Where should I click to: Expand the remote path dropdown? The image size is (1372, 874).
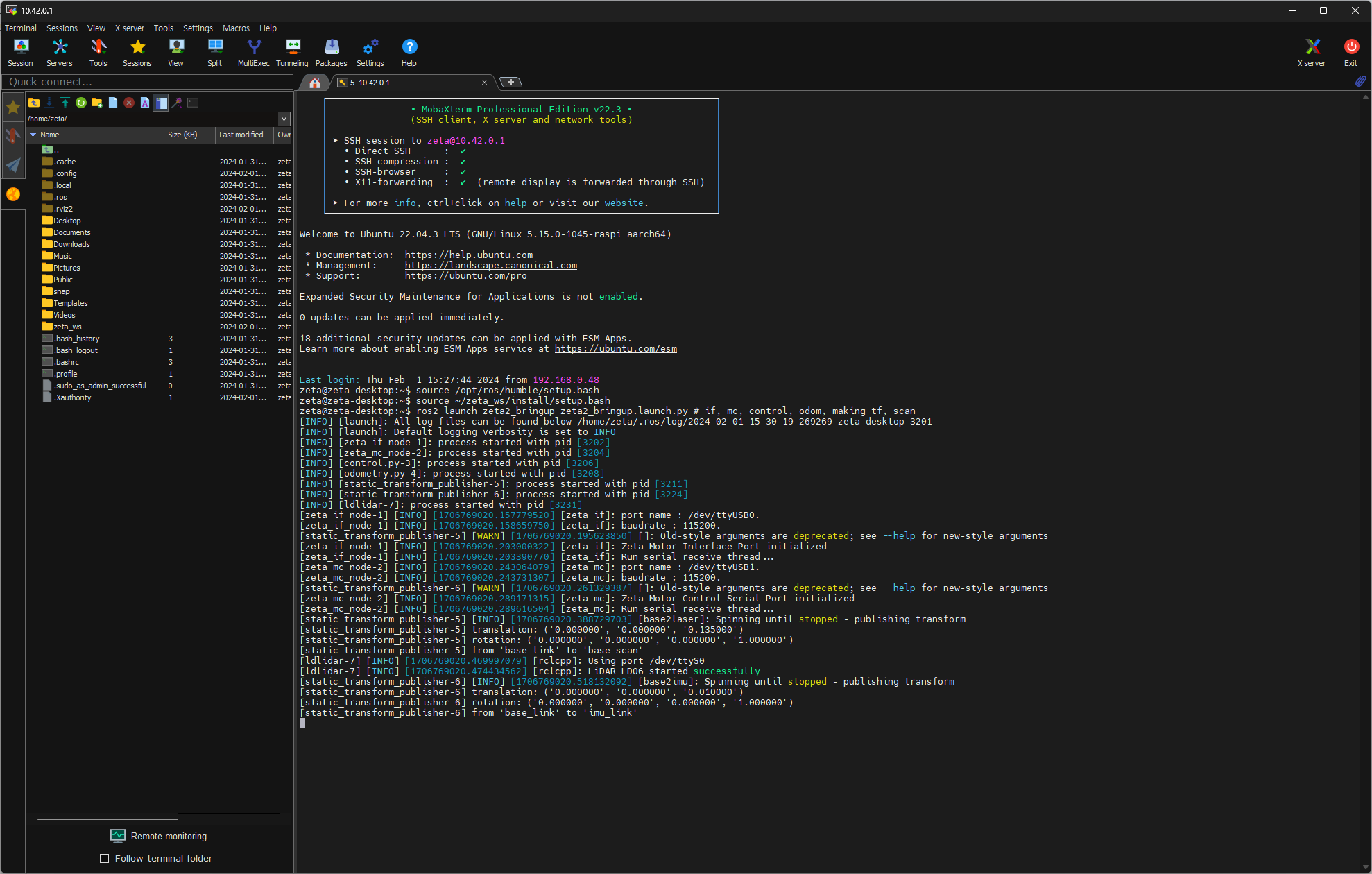click(284, 119)
